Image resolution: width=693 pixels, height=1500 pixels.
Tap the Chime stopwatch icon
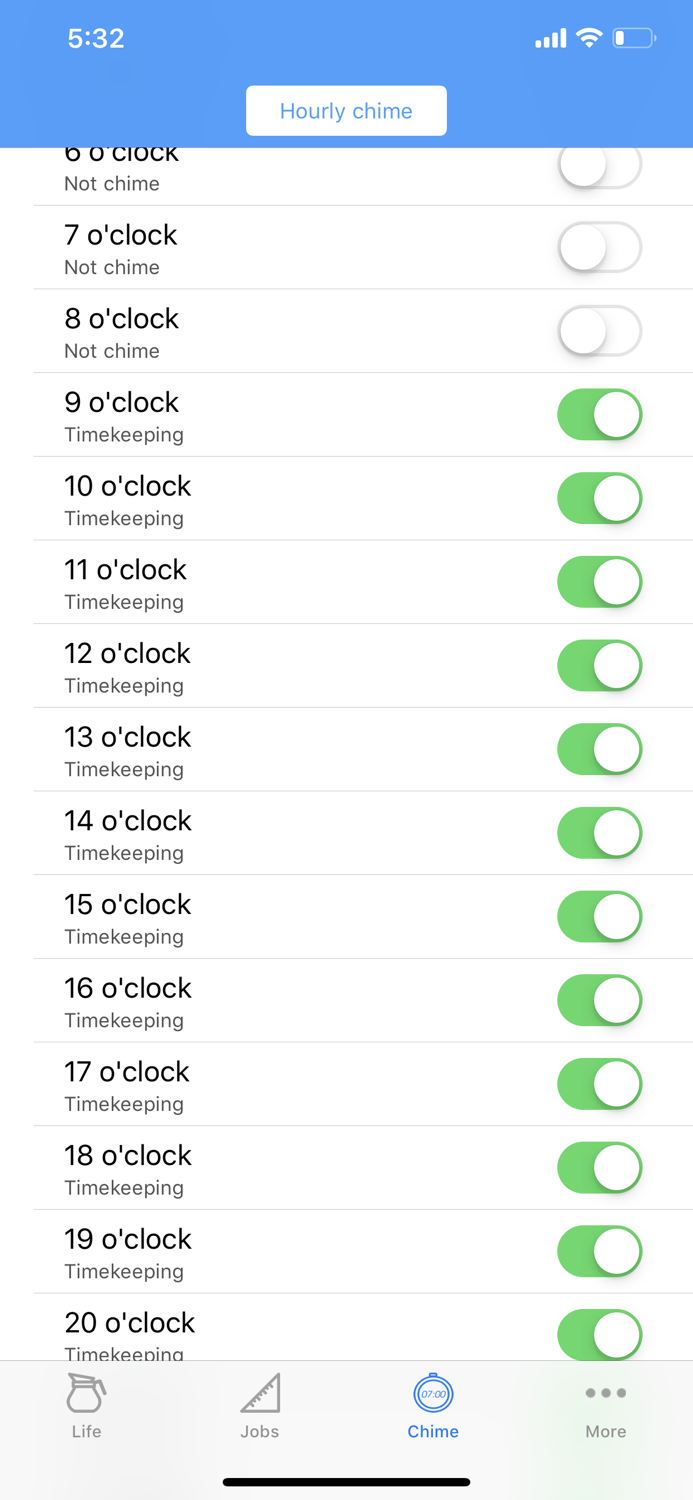433,1392
